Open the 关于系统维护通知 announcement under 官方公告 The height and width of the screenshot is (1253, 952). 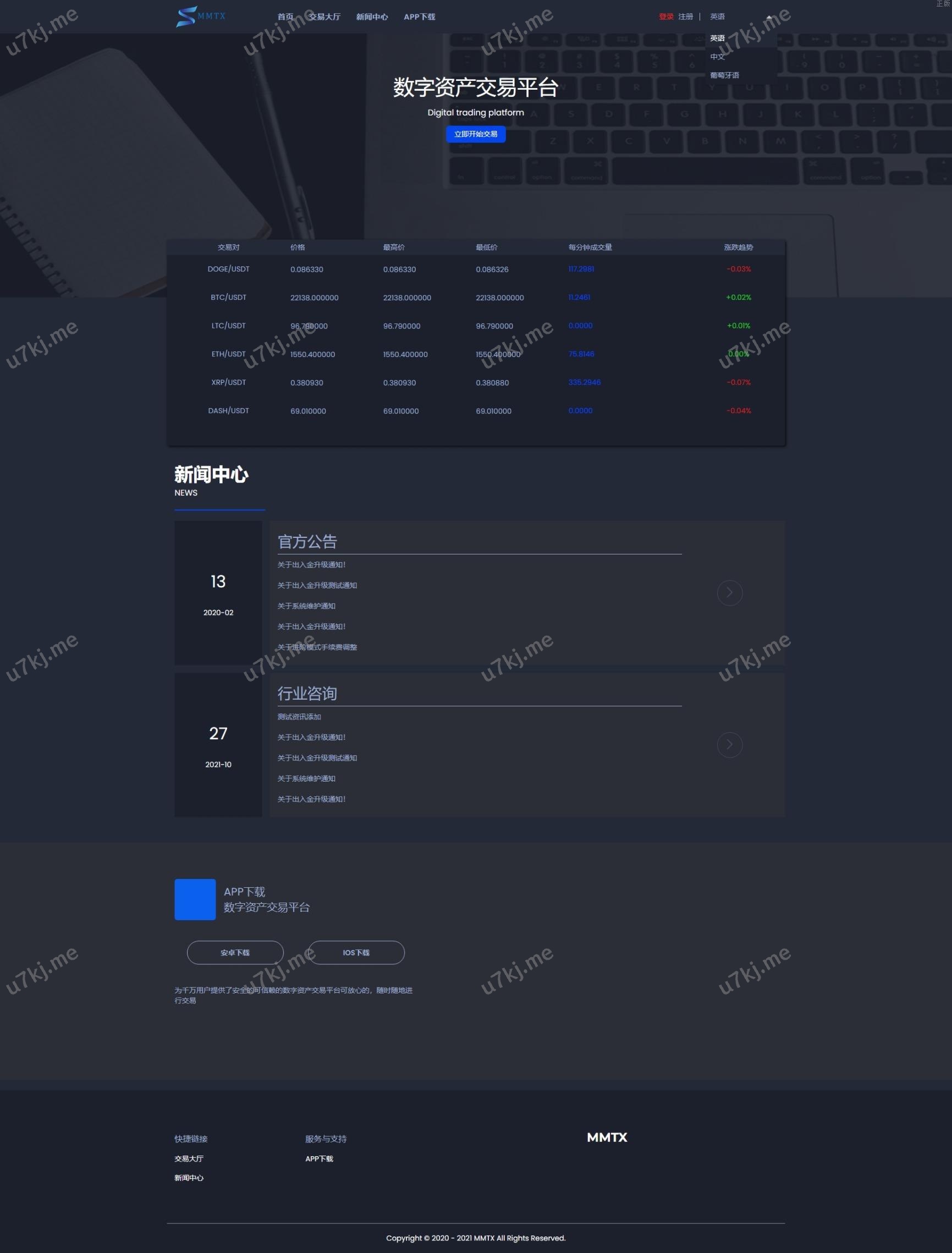pos(306,606)
